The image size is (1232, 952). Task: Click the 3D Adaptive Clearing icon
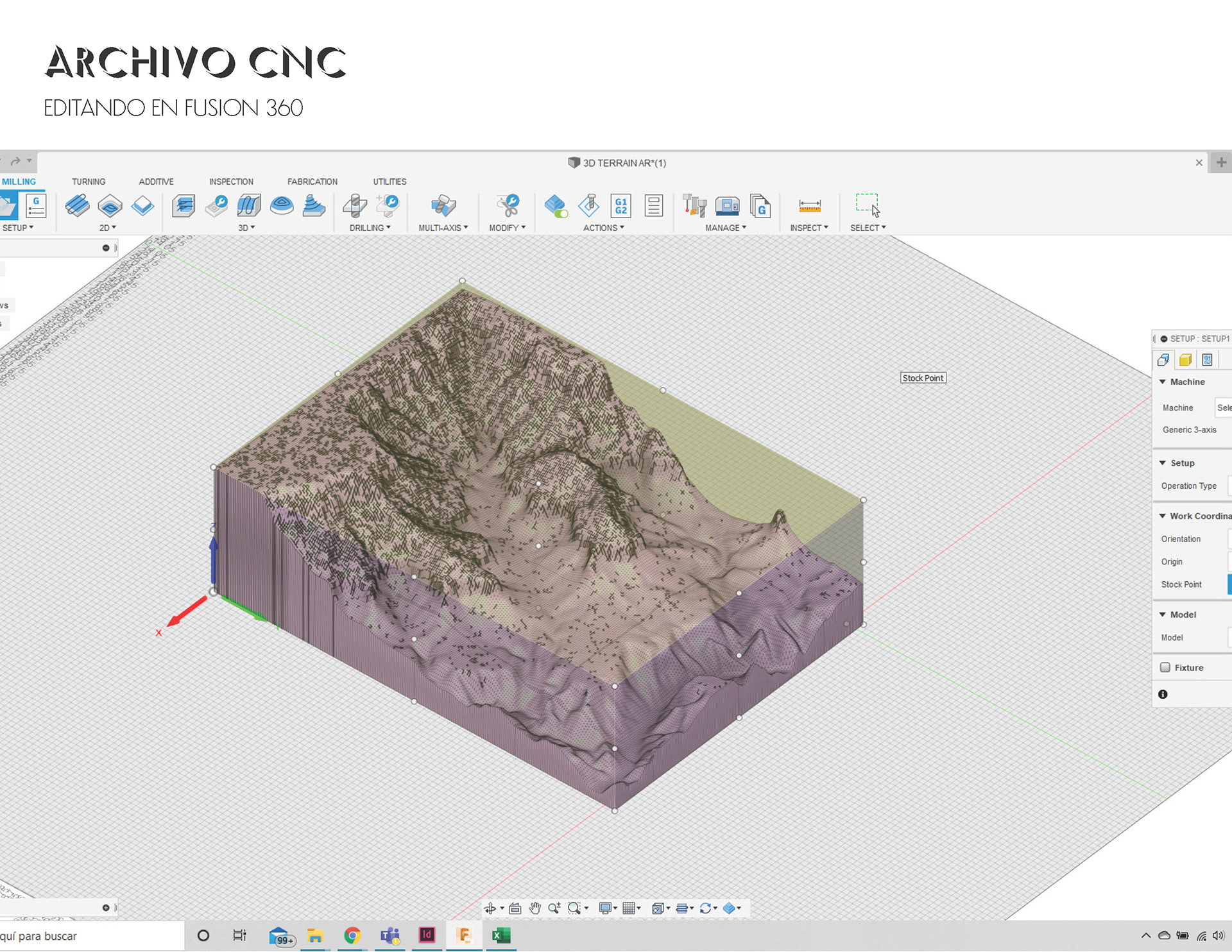184,206
